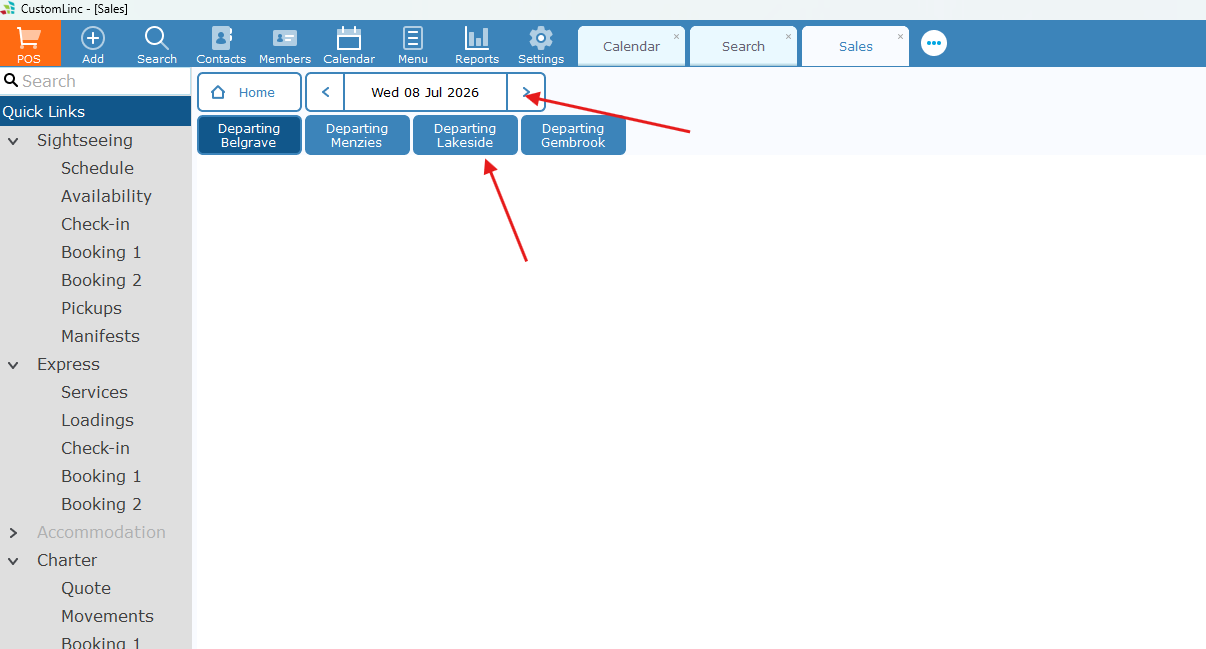Open the Contacts icon
Image resolution: width=1206 pixels, height=649 pixels.
tap(221, 39)
